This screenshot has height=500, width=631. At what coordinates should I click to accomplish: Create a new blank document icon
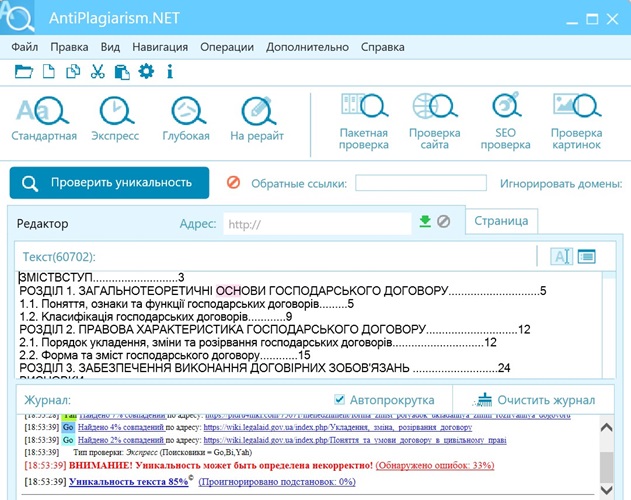tap(49, 72)
